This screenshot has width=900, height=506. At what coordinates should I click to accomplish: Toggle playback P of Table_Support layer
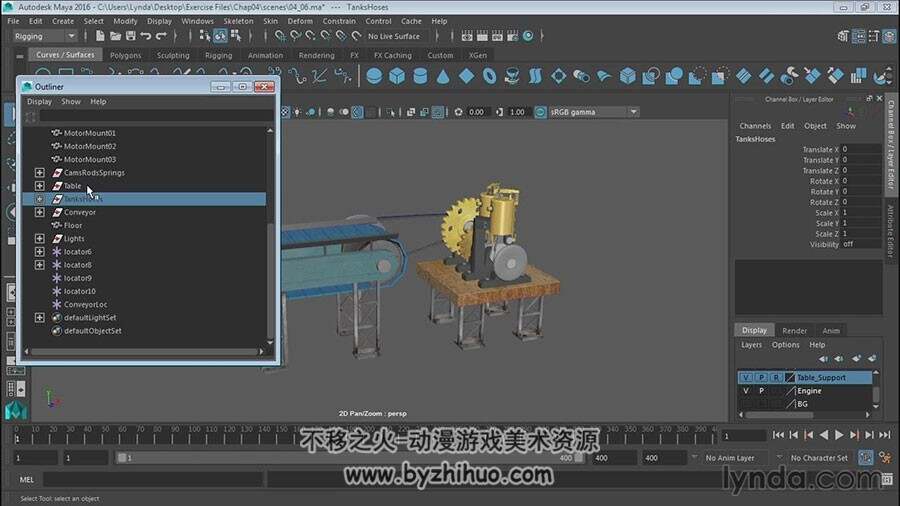761,377
